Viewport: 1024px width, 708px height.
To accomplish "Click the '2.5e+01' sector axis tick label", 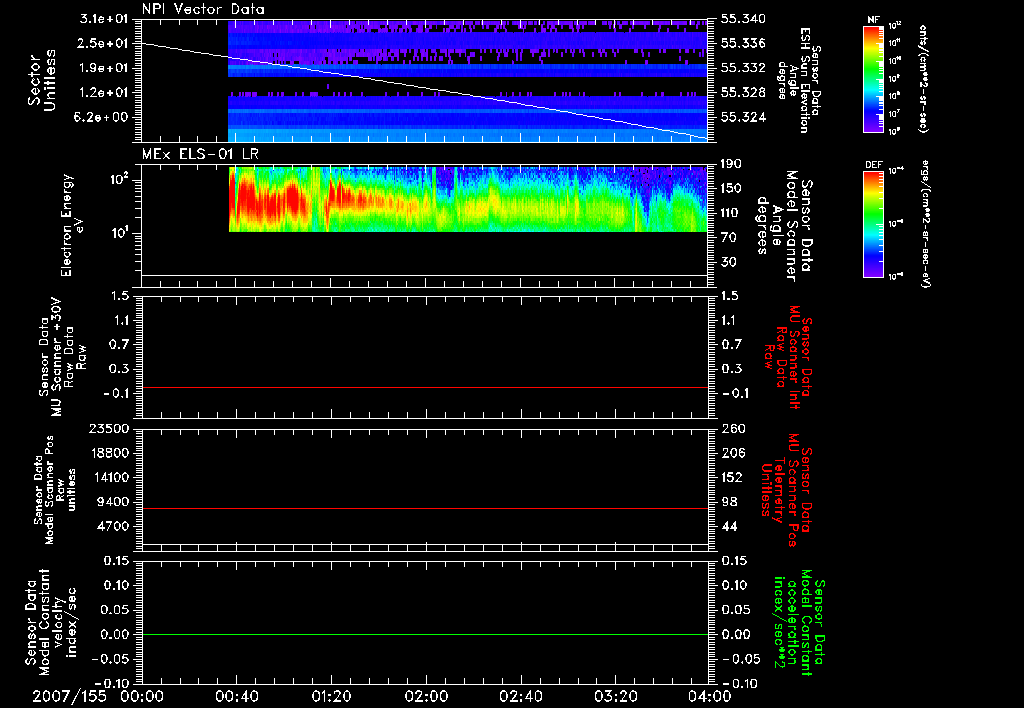I will coord(104,43).
